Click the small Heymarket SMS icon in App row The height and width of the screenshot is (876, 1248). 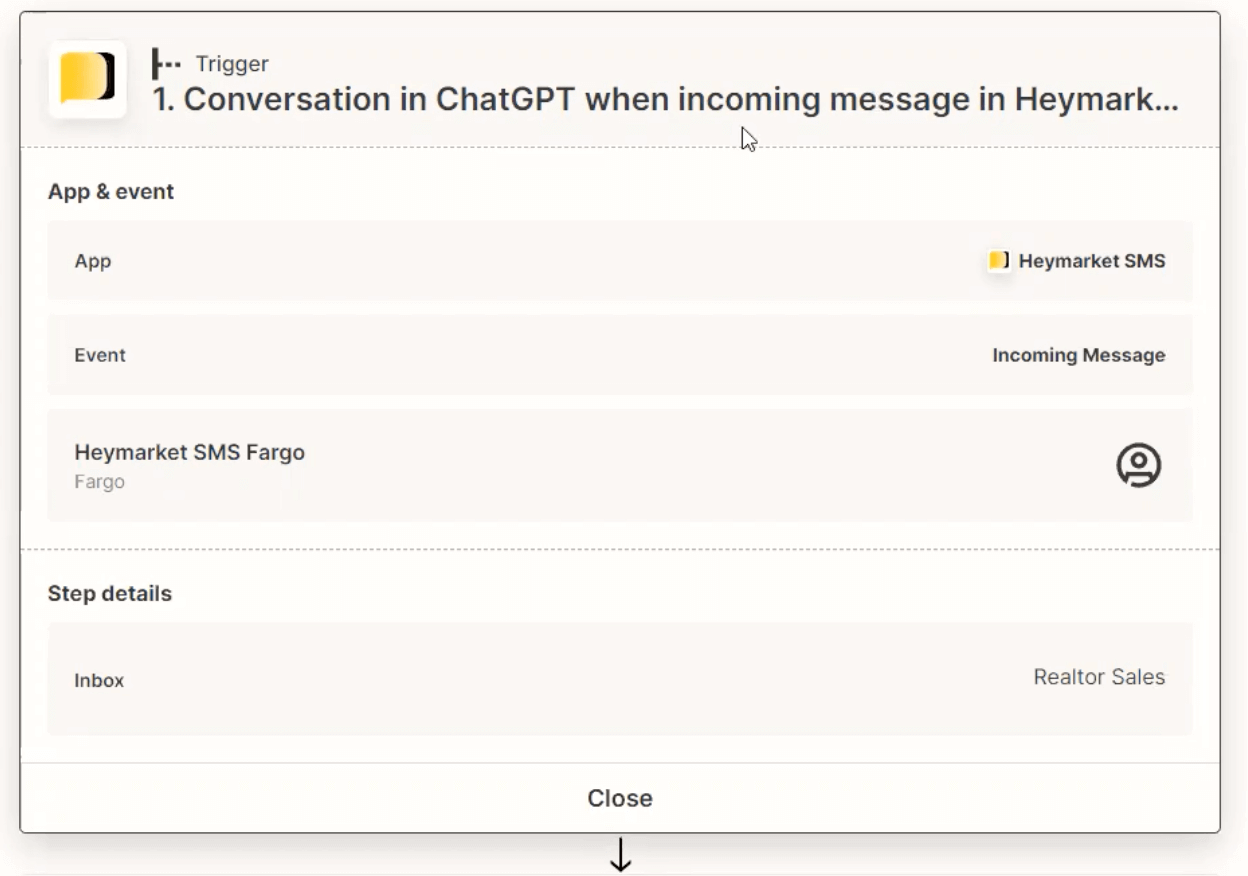[998, 261]
